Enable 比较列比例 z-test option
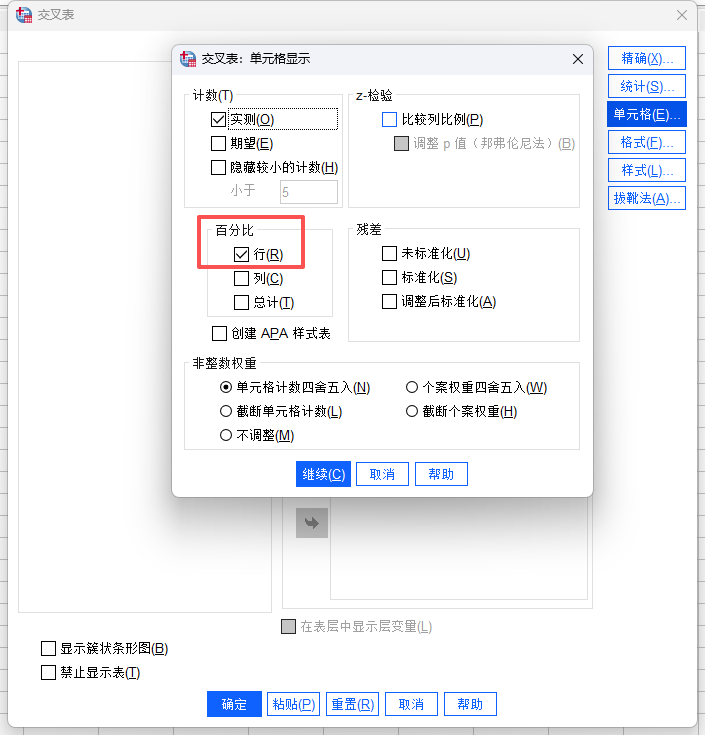 pyautogui.click(x=390, y=119)
